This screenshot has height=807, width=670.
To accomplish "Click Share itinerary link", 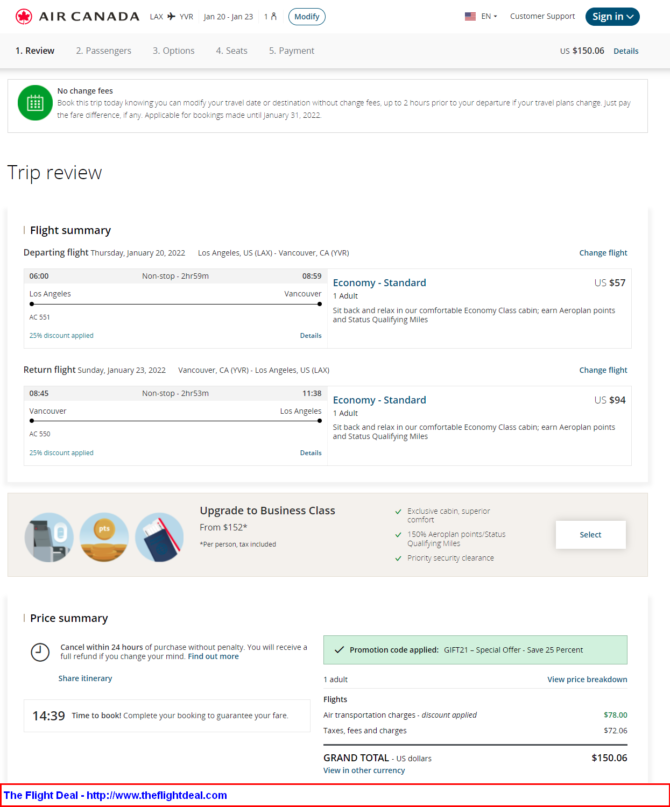I will [85, 678].
